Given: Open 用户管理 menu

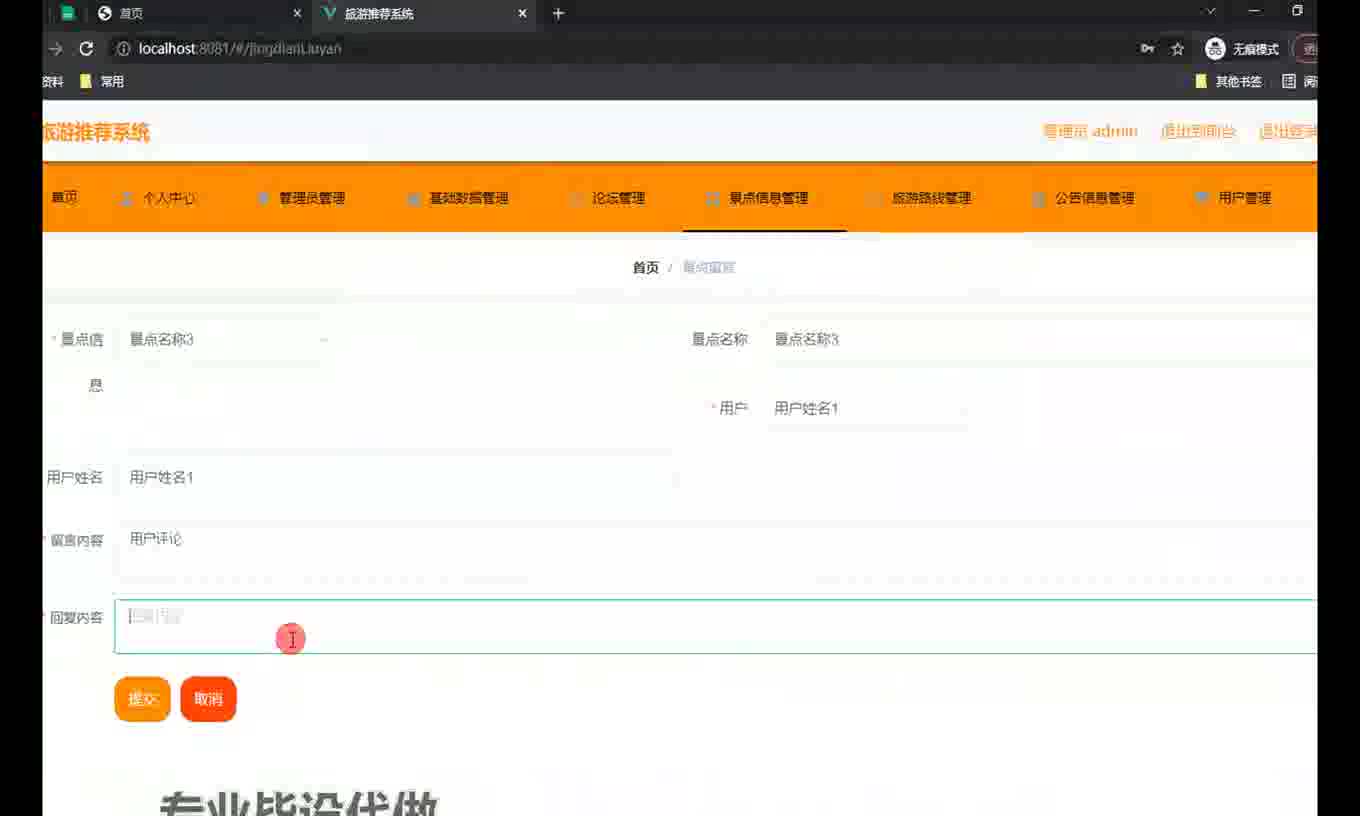Looking at the screenshot, I should coord(1233,198).
